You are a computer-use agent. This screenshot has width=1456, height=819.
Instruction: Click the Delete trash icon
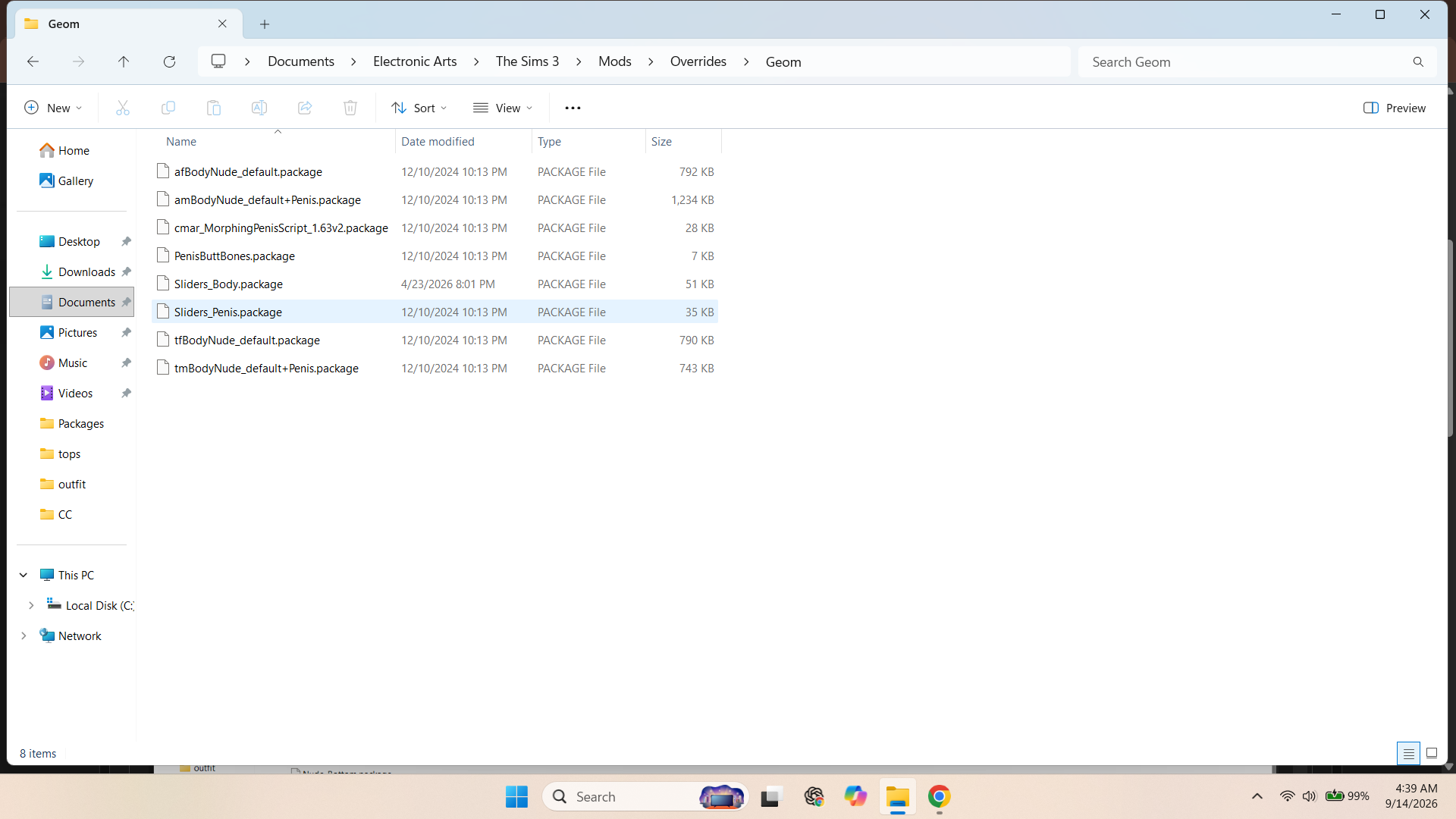click(x=350, y=108)
